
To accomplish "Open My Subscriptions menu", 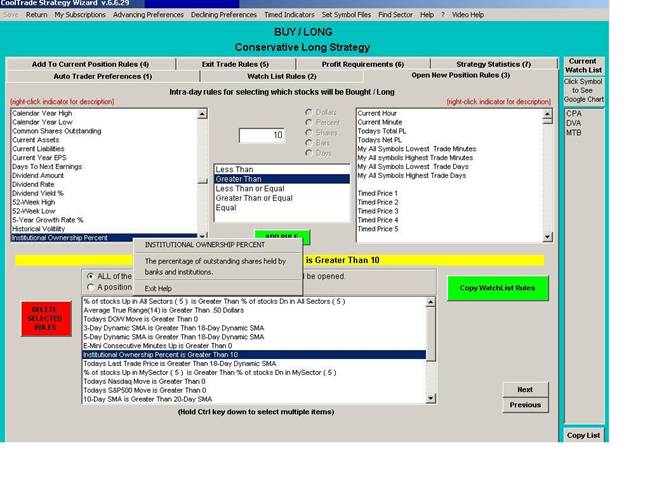I will tap(80, 15).
